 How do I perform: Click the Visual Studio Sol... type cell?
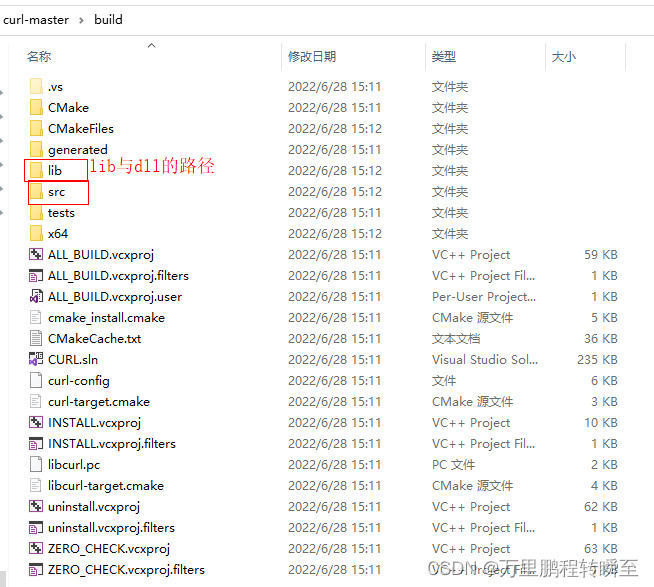pyautogui.click(x=485, y=359)
